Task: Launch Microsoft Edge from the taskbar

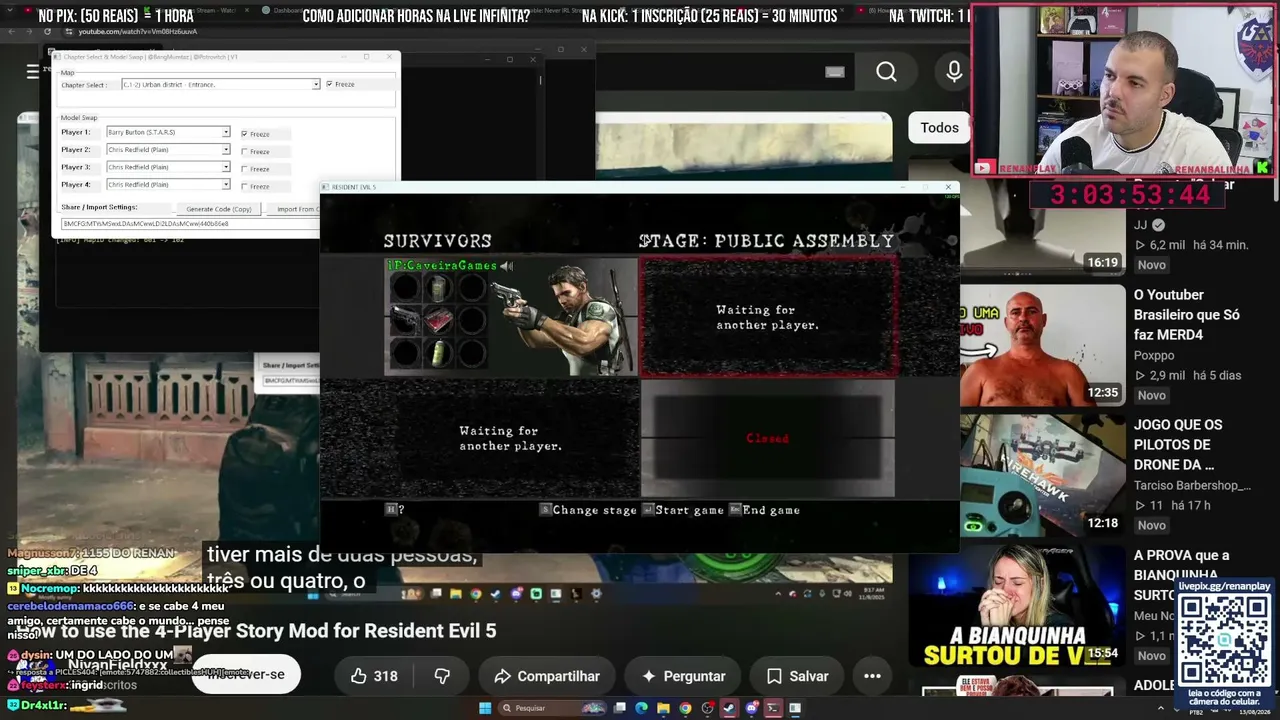Action: (x=641, y=708)
